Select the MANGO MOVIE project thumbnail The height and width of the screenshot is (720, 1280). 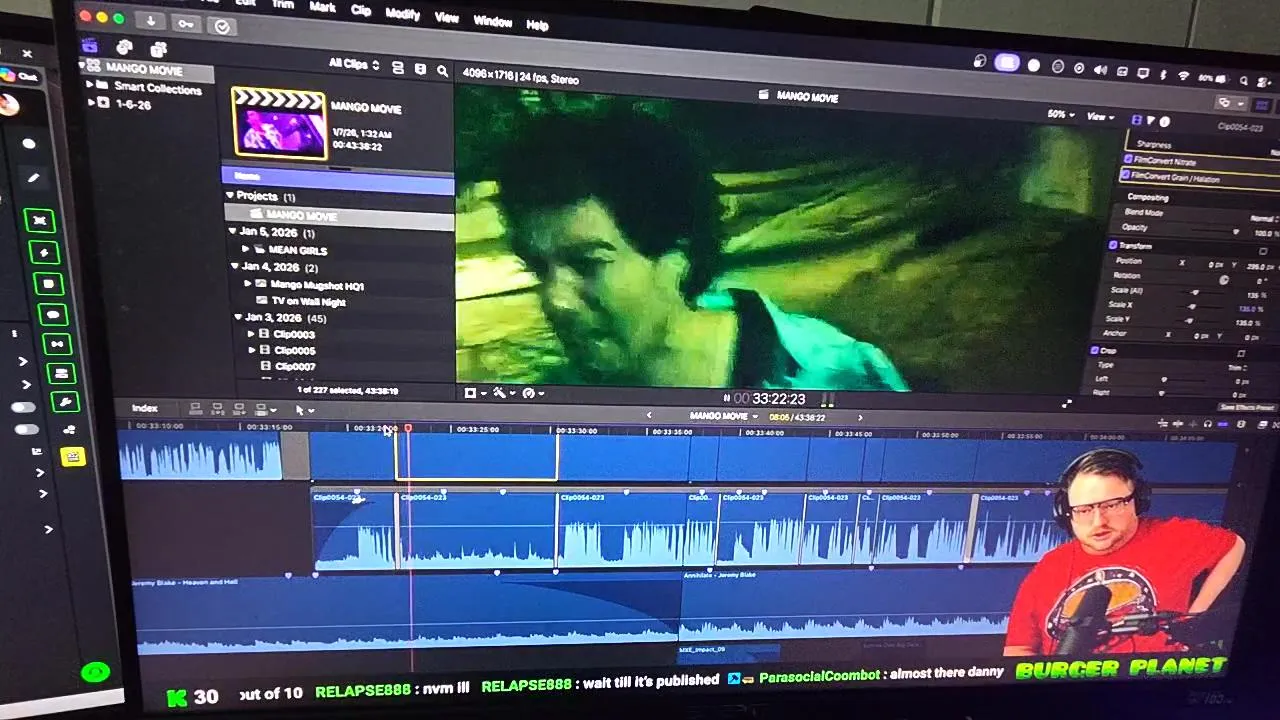[279, 122]
